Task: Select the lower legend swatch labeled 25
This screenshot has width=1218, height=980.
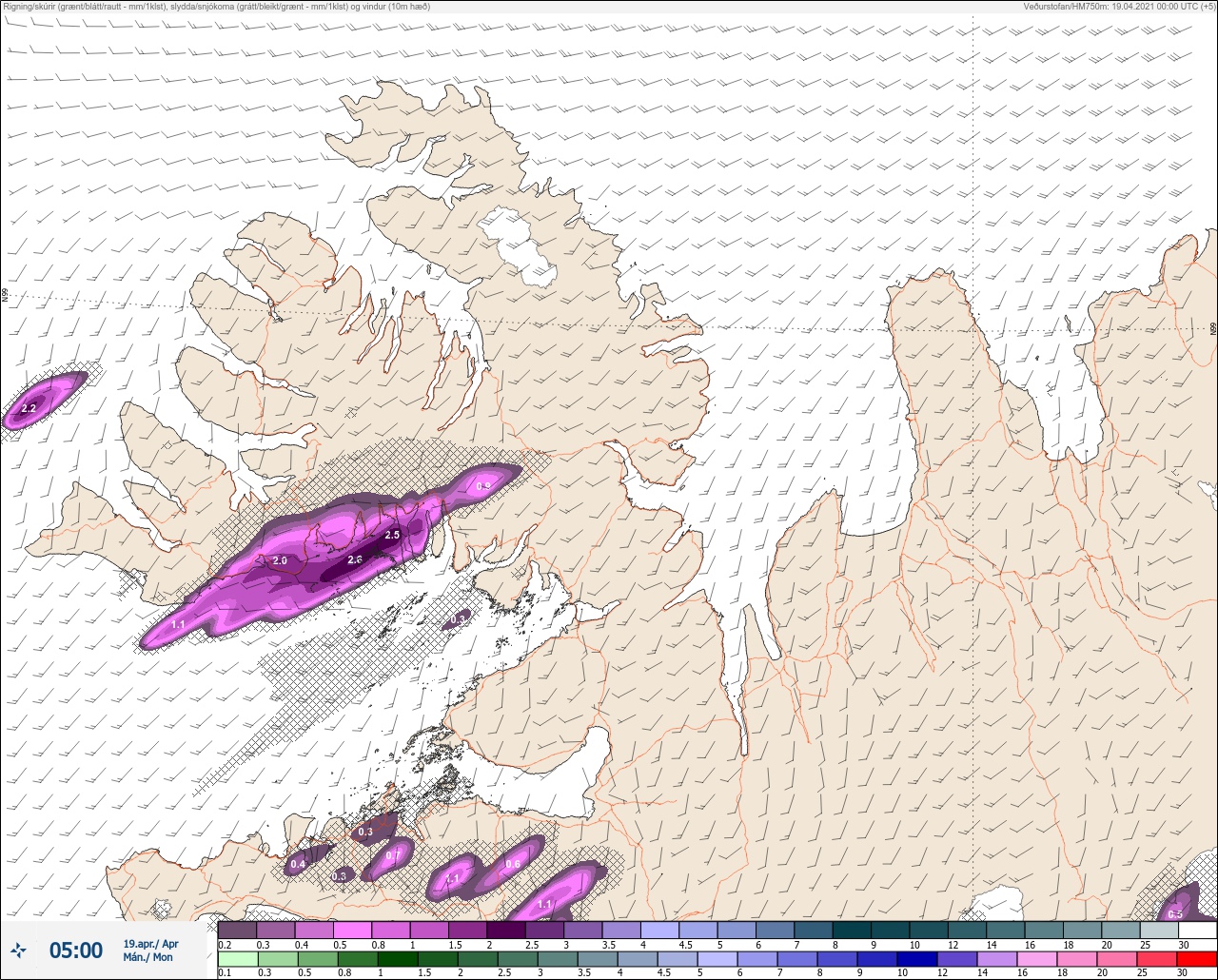Action: click(x=1157, y=959)
